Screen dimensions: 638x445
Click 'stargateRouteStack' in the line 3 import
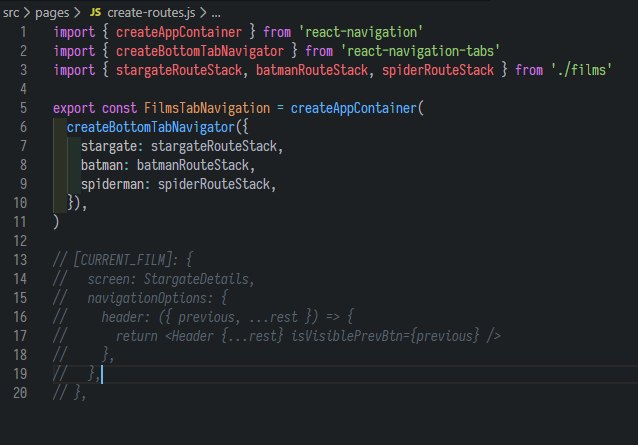179,70
